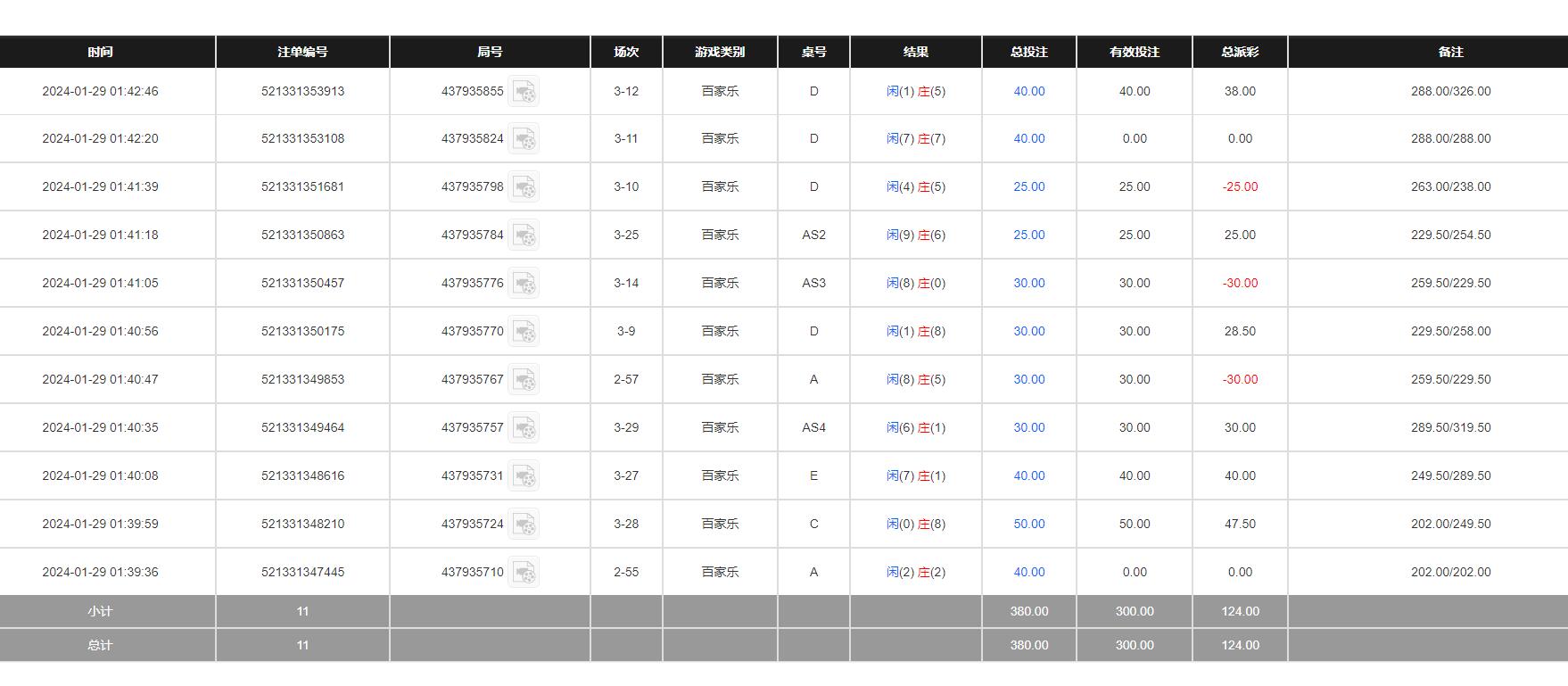Click replay icon next to round 437935776
Image resolution: width=1568 pixels, height=686 pixels.
[524, 284]
